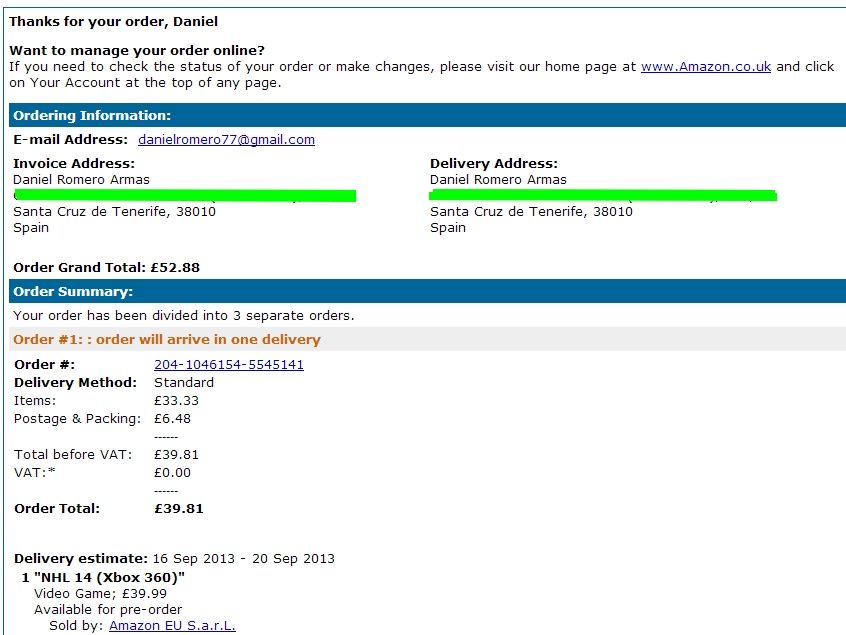This screenshot has width=846, height=635.
Task: Click "Order #1: order will arrive in one delivery"
Action: click(x=167, y=339)
